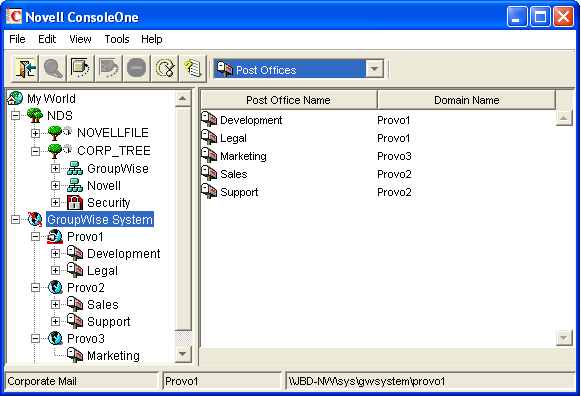Collapse the NDS node
Screen dimensions: 581x396
tap(15, 116)
